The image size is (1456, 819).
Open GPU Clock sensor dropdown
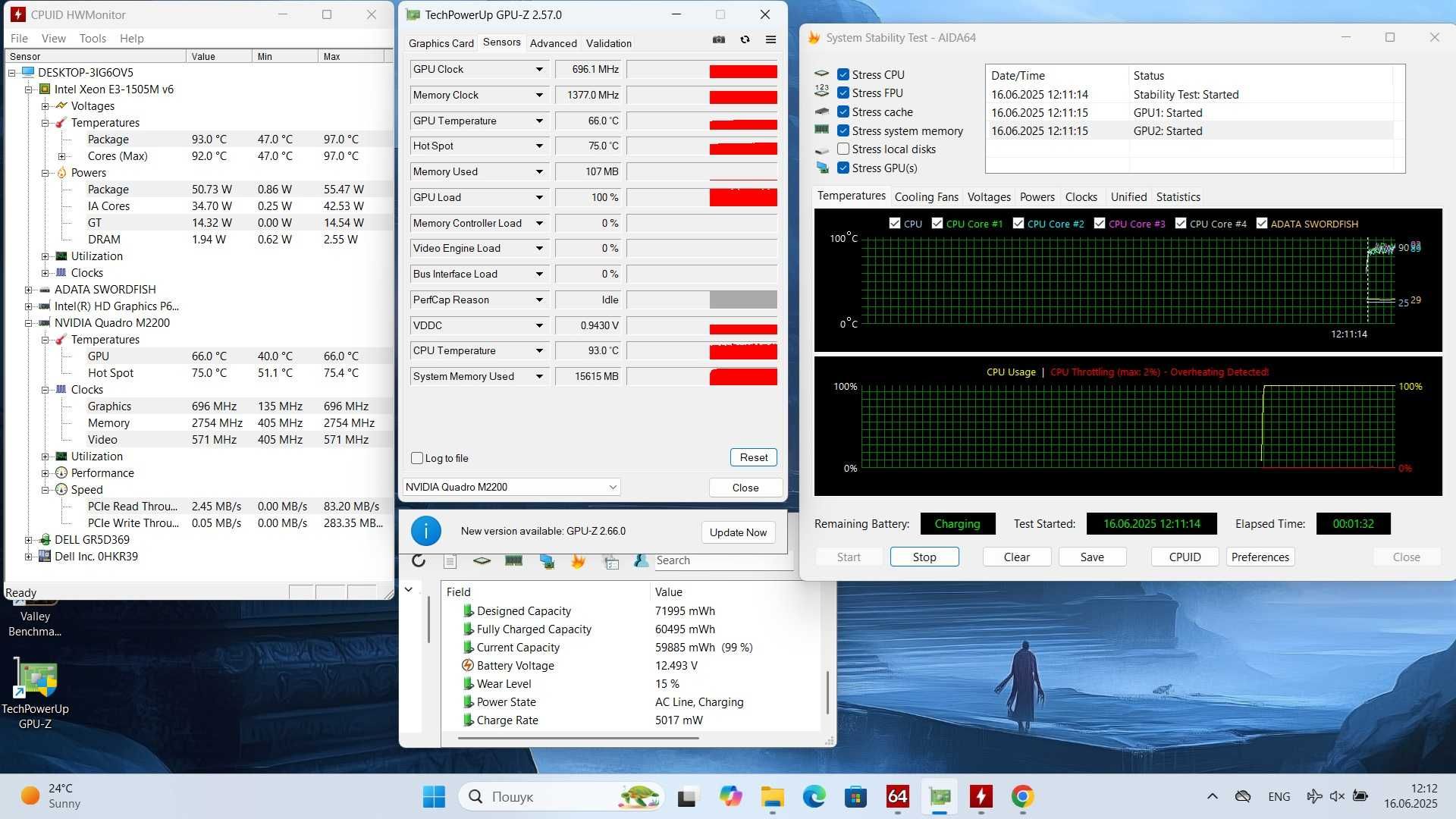(x=539, y=69)
